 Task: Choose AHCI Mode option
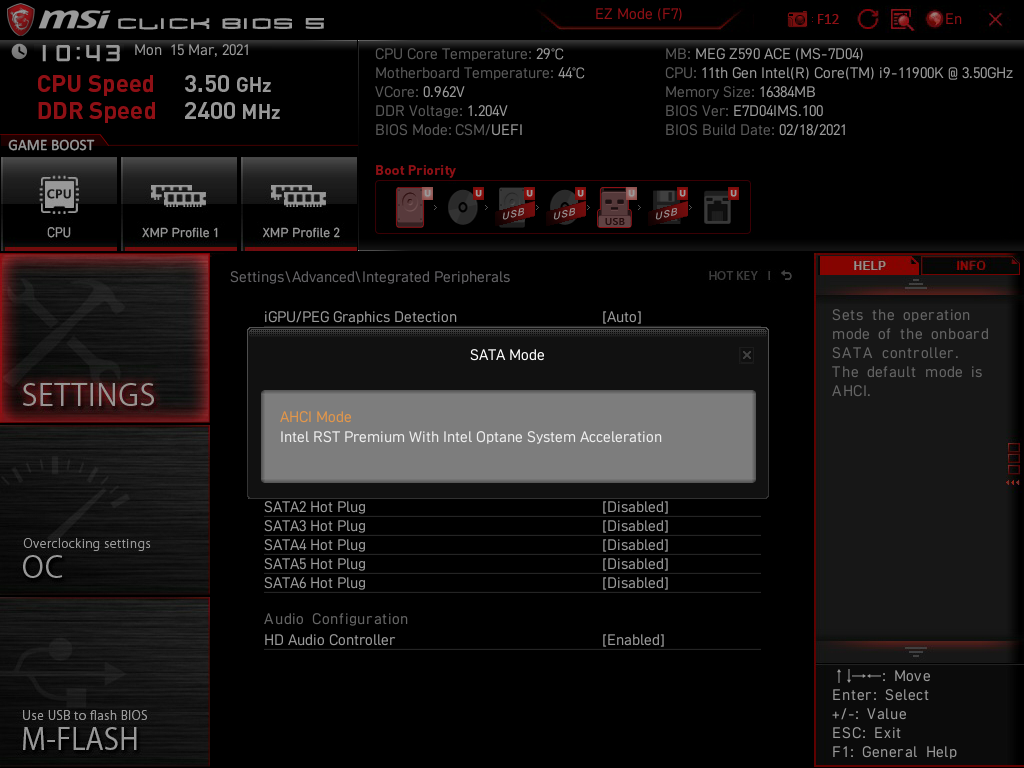pyautogui.click(x=315, y=417)
